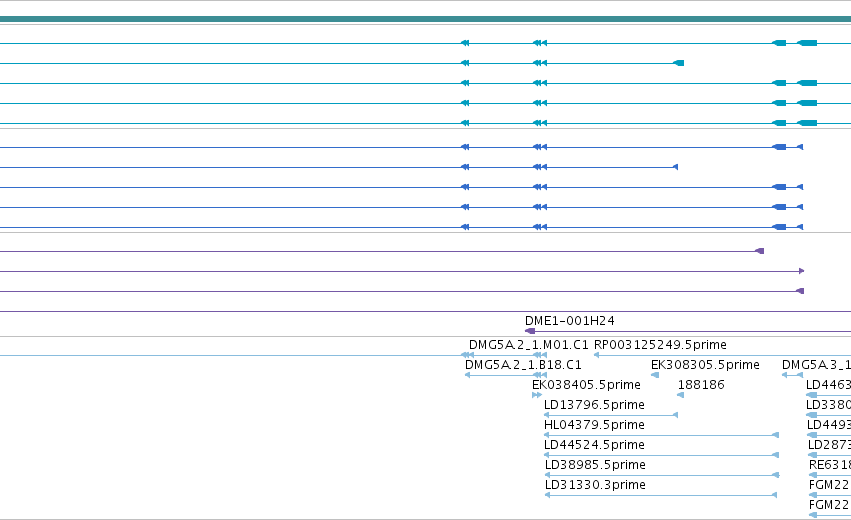Click the alignment bar under LD13796.5prime
851x520 pixels.
[611, 415]
